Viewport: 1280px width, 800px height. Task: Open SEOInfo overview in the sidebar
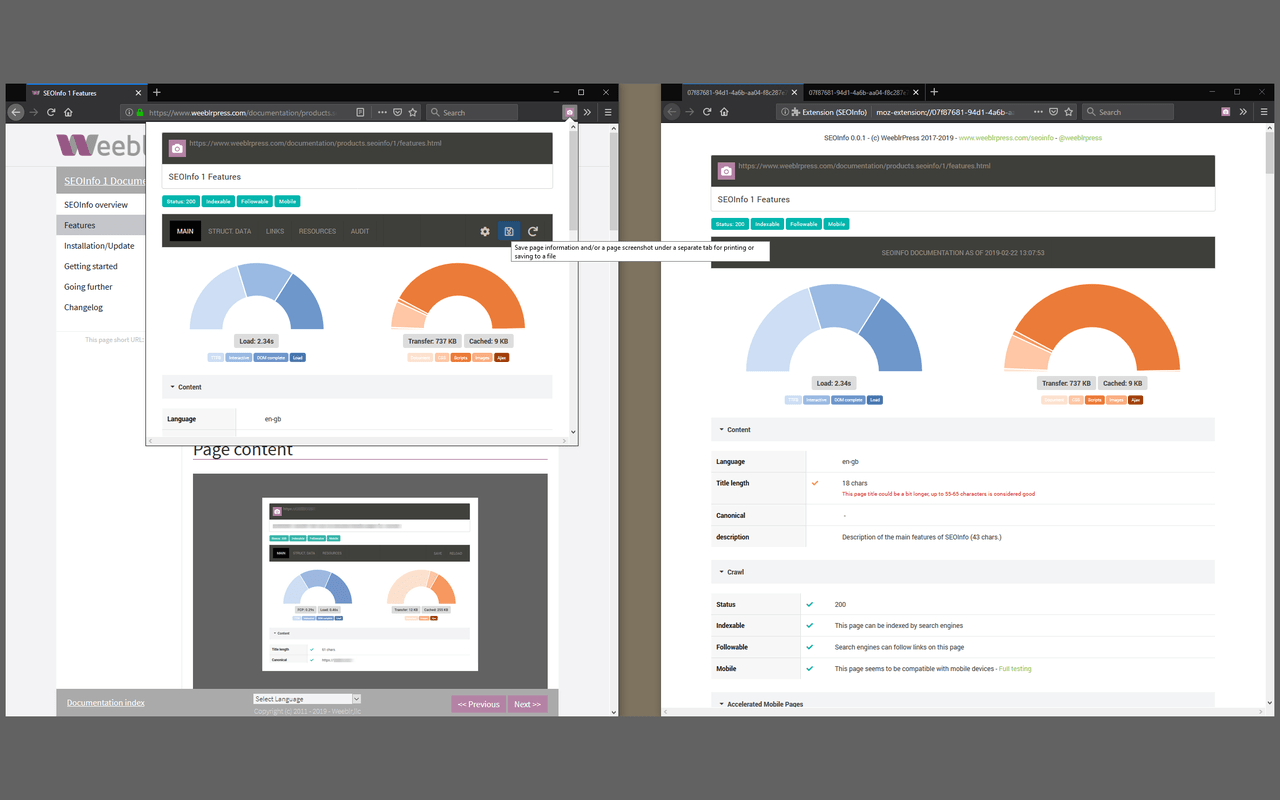pos(96,204)
